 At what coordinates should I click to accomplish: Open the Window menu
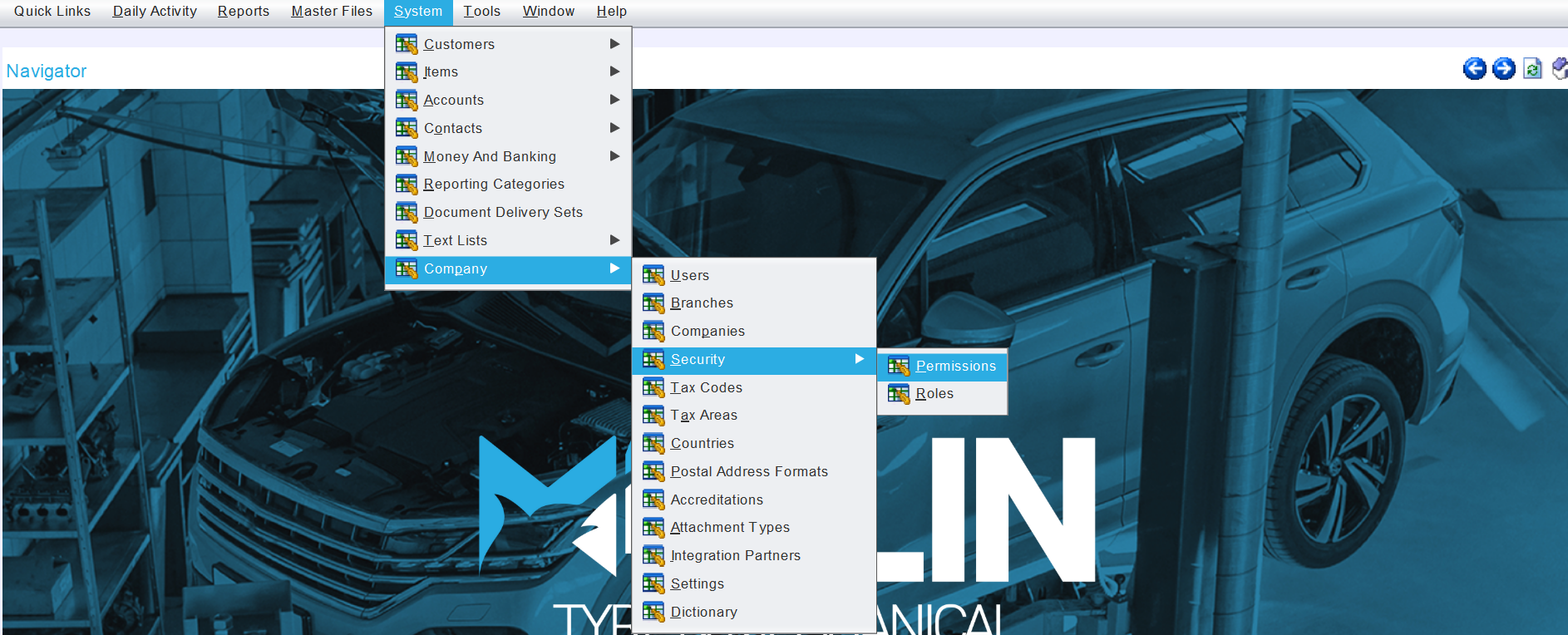pyautogui.click(x=549, y=12)
